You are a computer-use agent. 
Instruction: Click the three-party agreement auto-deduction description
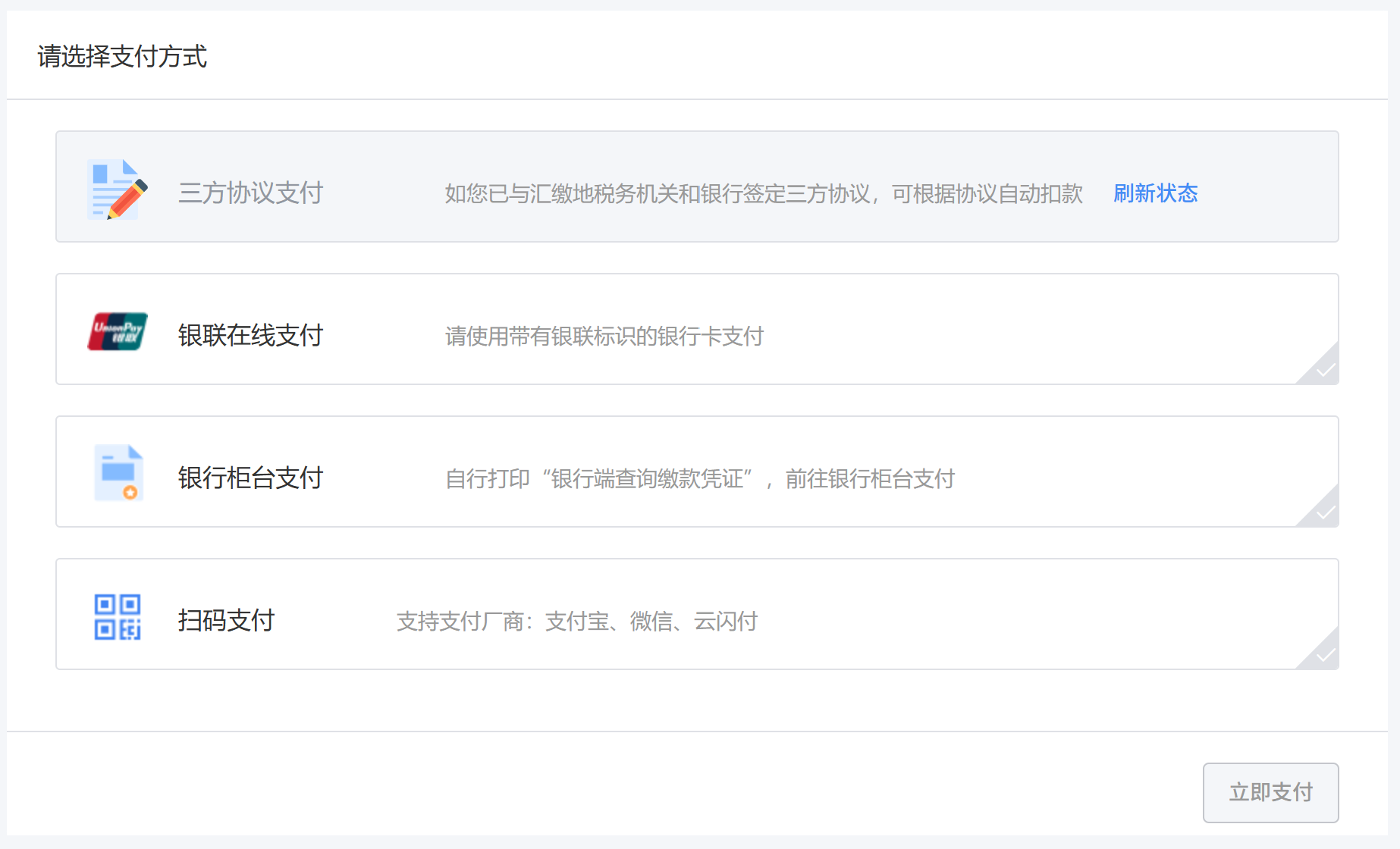pyautogui.click(x=764, y=193)
